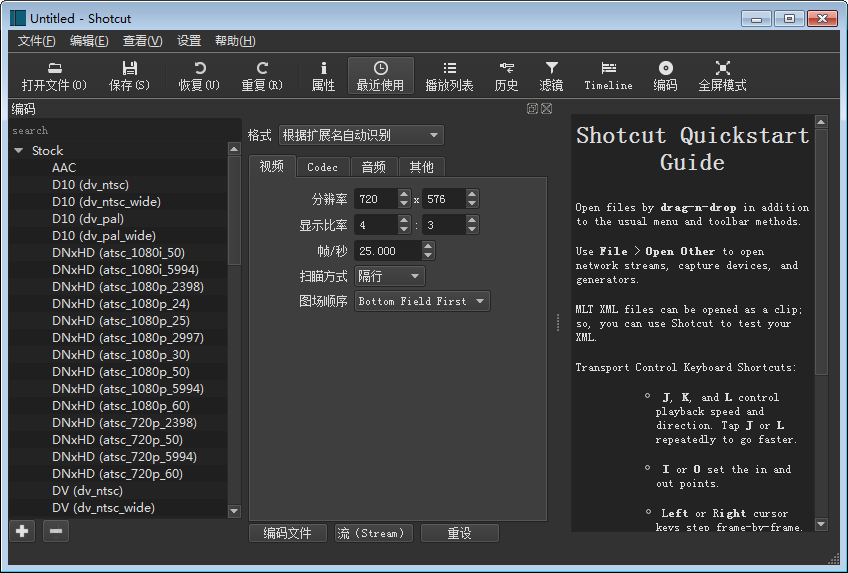Open the Properties (属性) panel icon
This screenshot has width=848, height=573.
click(x=323, y=75)
